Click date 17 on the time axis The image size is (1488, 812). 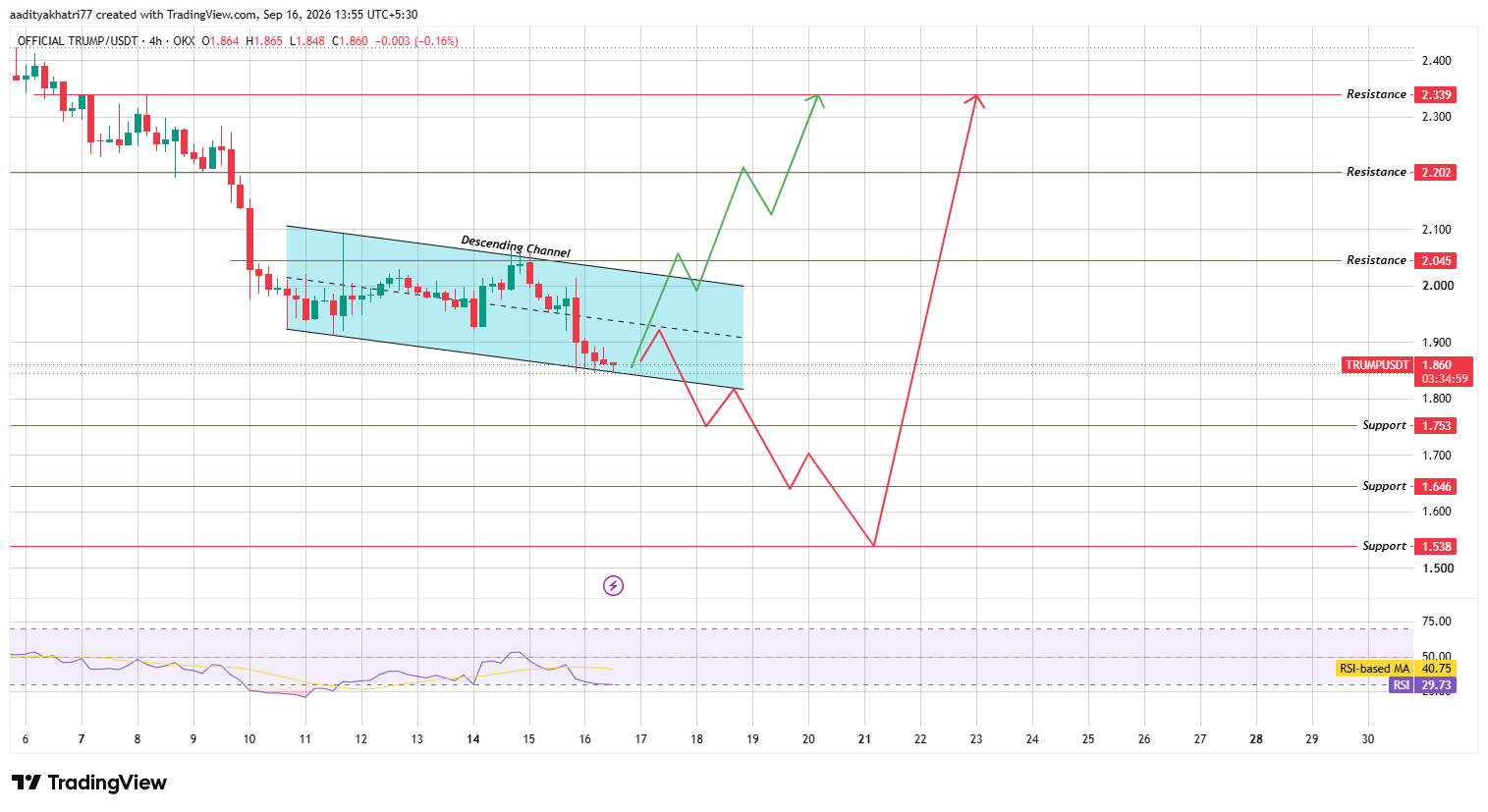coord(641,739)
